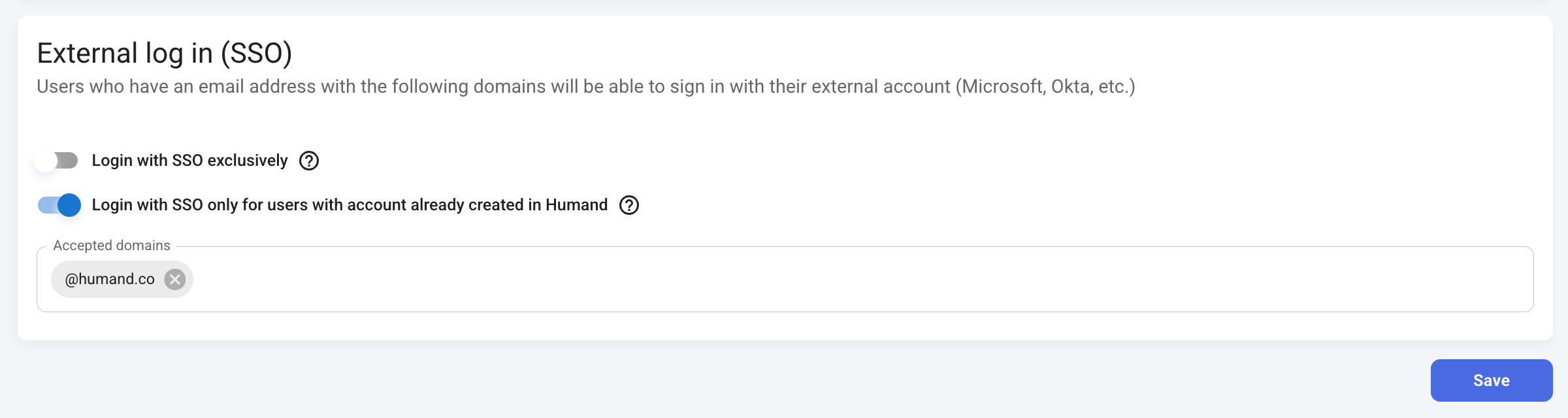
Task: Click the "(Microsoft, Okta, etc.)" text
Action: tap(1045, 87)
